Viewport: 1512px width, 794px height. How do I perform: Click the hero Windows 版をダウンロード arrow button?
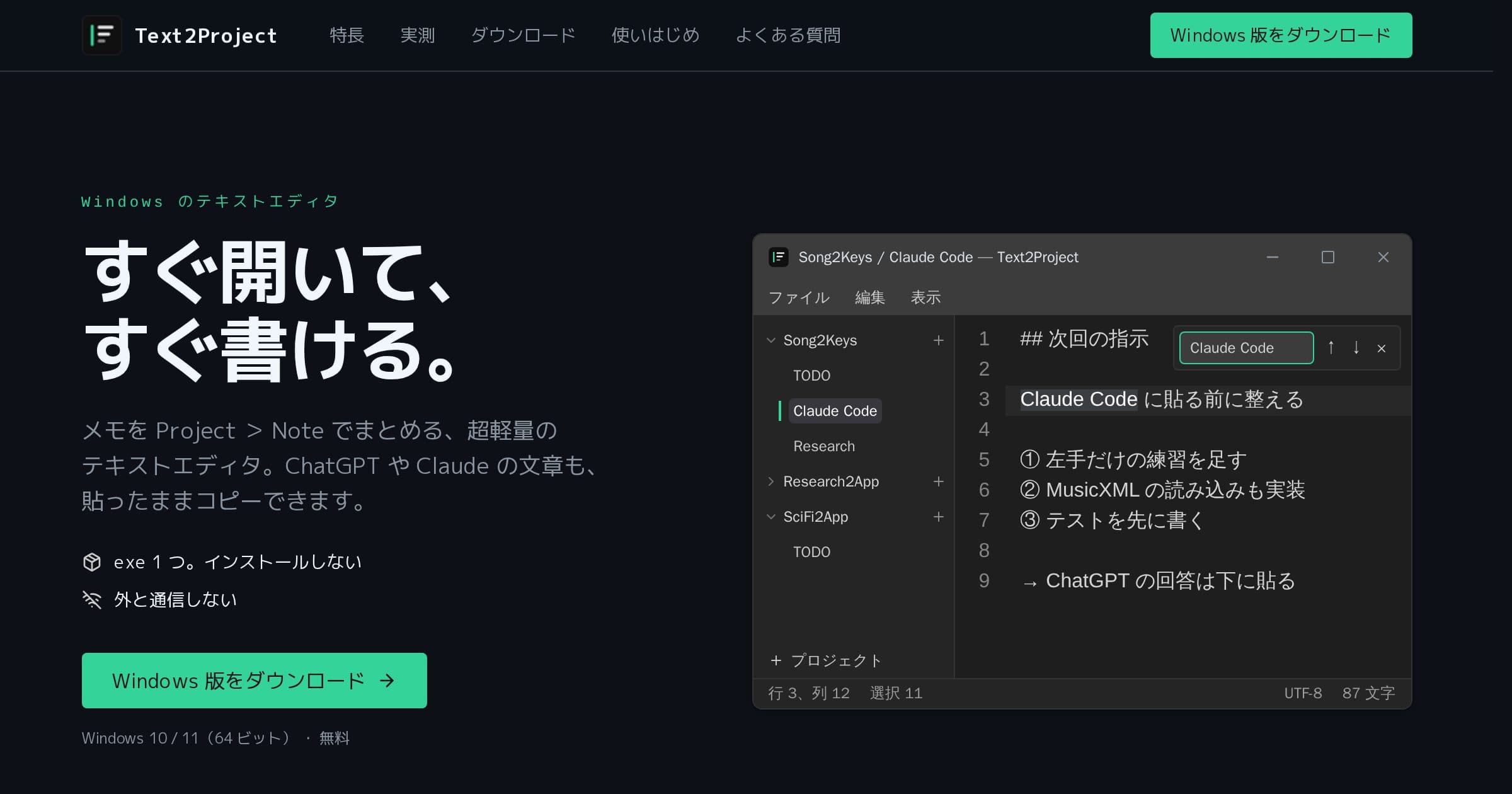[x=255, y=681]
